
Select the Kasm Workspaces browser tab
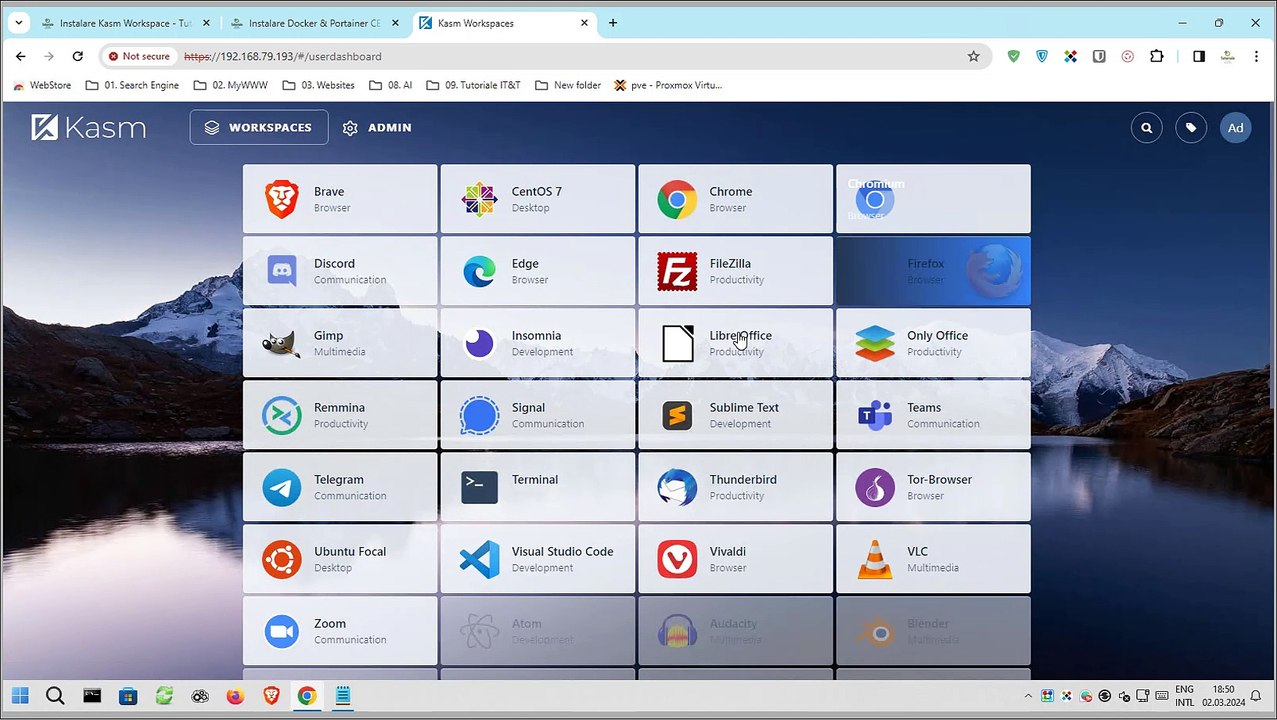click(504, 23)
